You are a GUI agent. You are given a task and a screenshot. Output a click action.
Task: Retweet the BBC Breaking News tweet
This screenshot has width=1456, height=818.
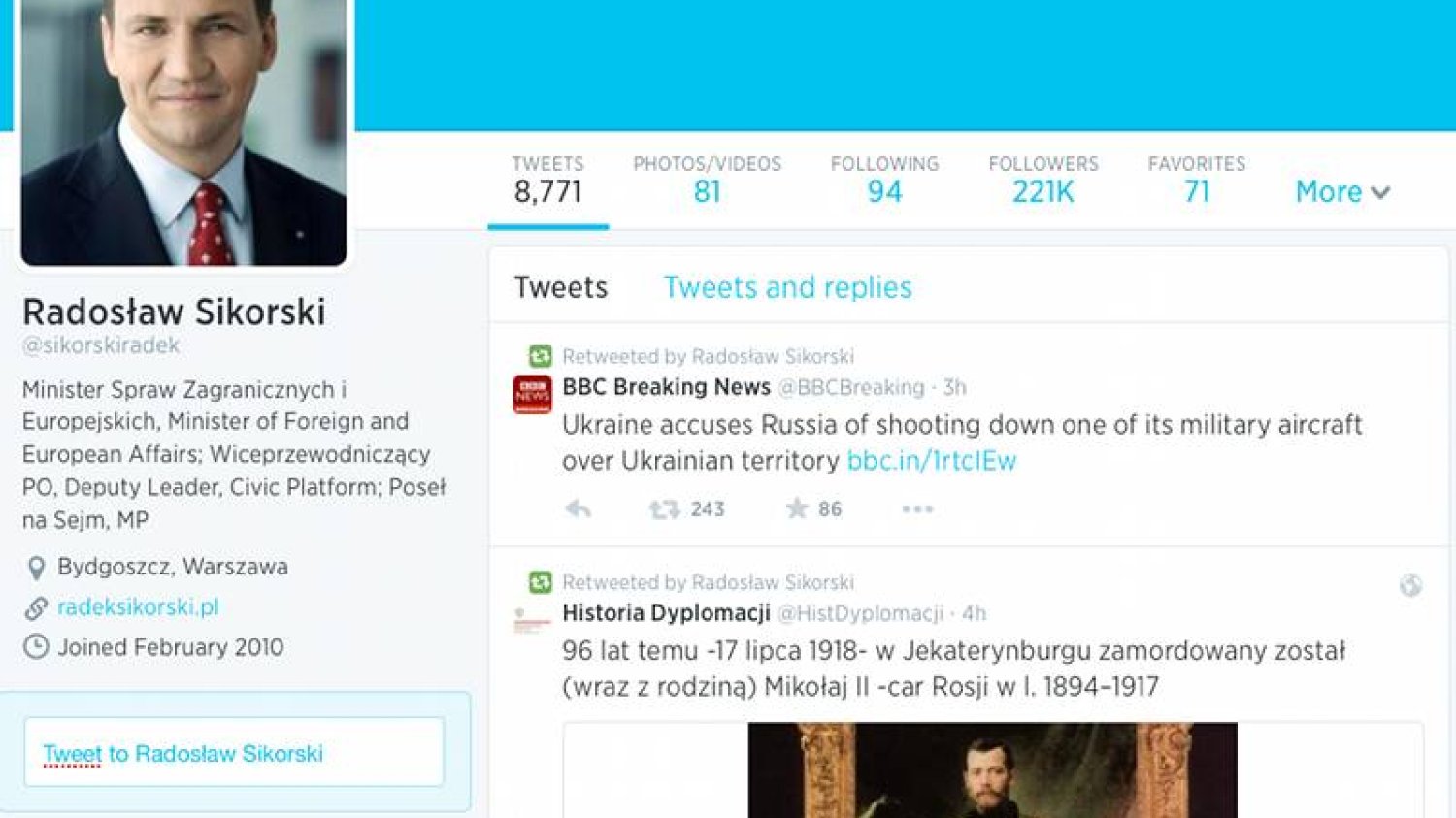[x=665, y=508]
